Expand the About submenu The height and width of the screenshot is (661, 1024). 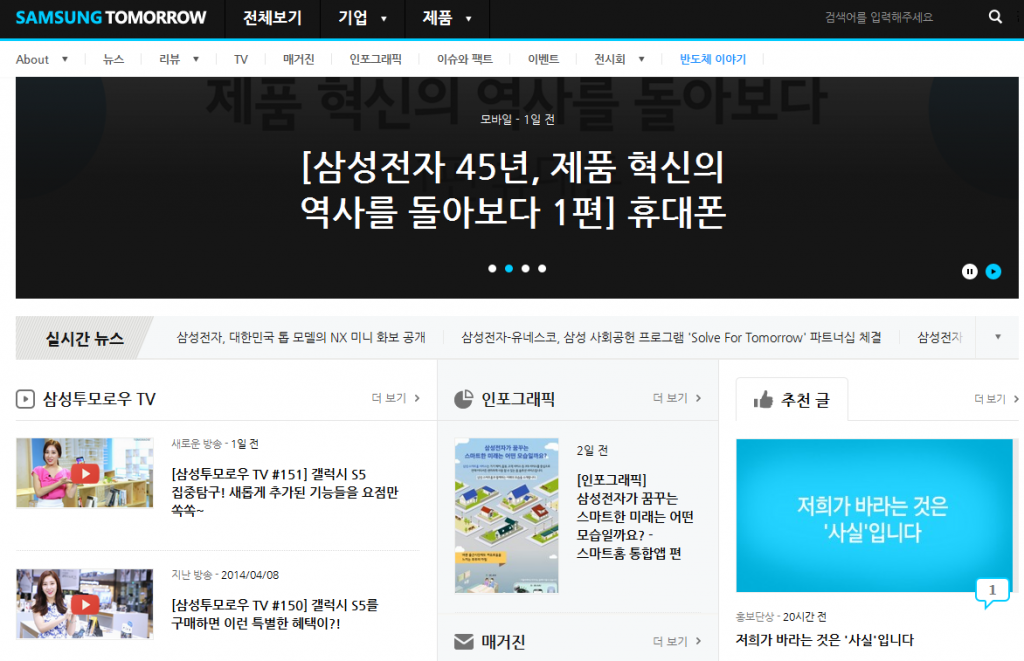point(42,59)
